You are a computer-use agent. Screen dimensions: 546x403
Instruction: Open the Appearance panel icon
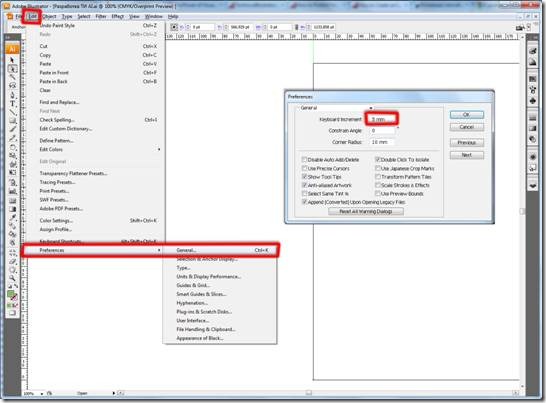point(532,157)
